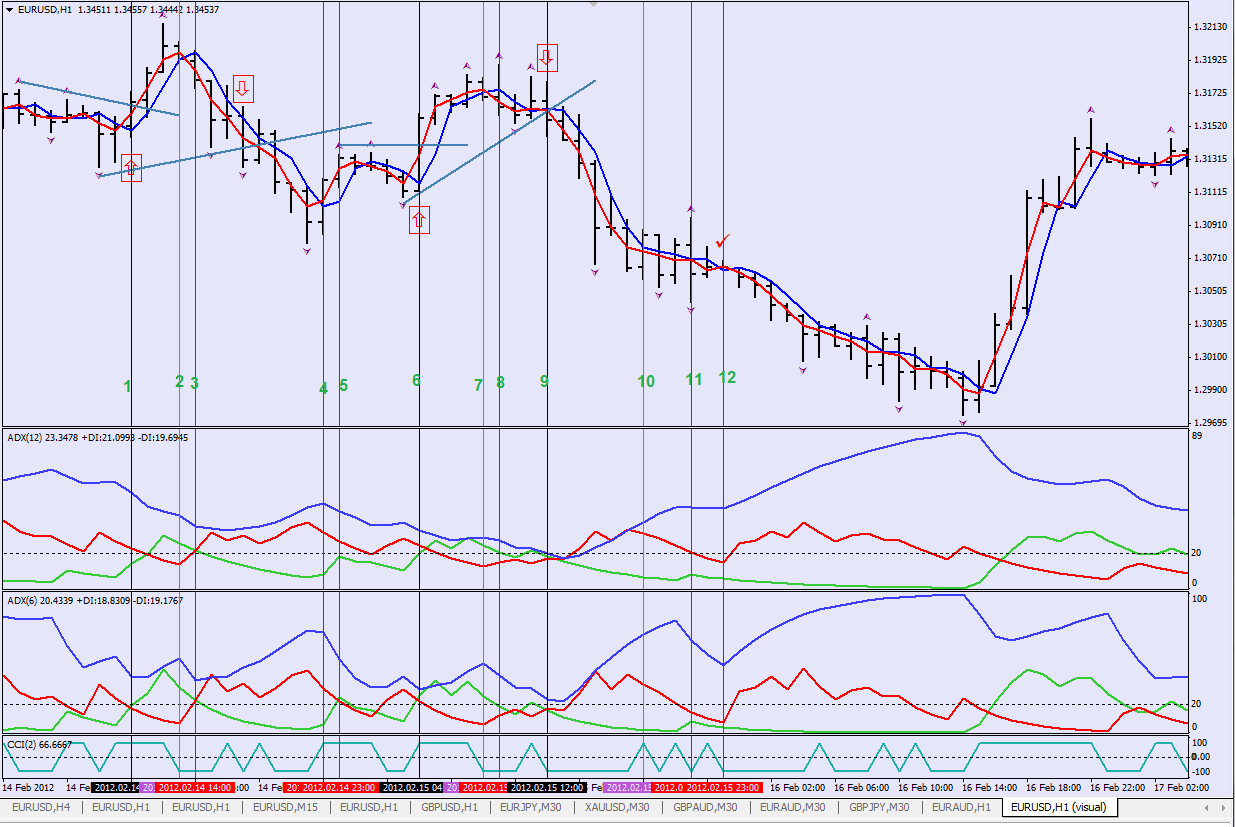Select the 2012.02.15 12:00 vertical line date label
Viewport: 1235px width, 827px height.
547,788
